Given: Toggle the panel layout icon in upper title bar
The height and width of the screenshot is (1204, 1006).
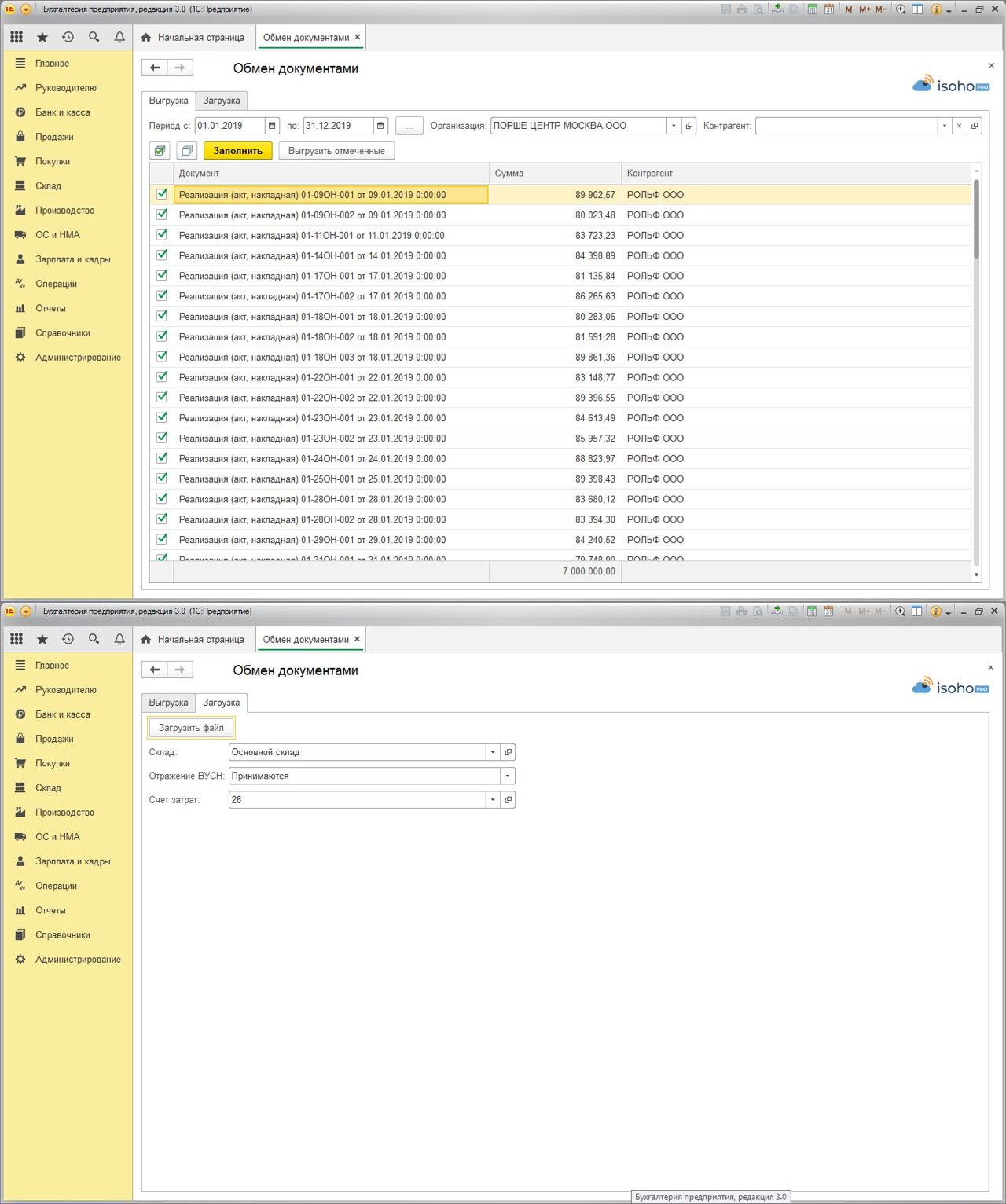Looking at the screenshot, I should point(917,9).
